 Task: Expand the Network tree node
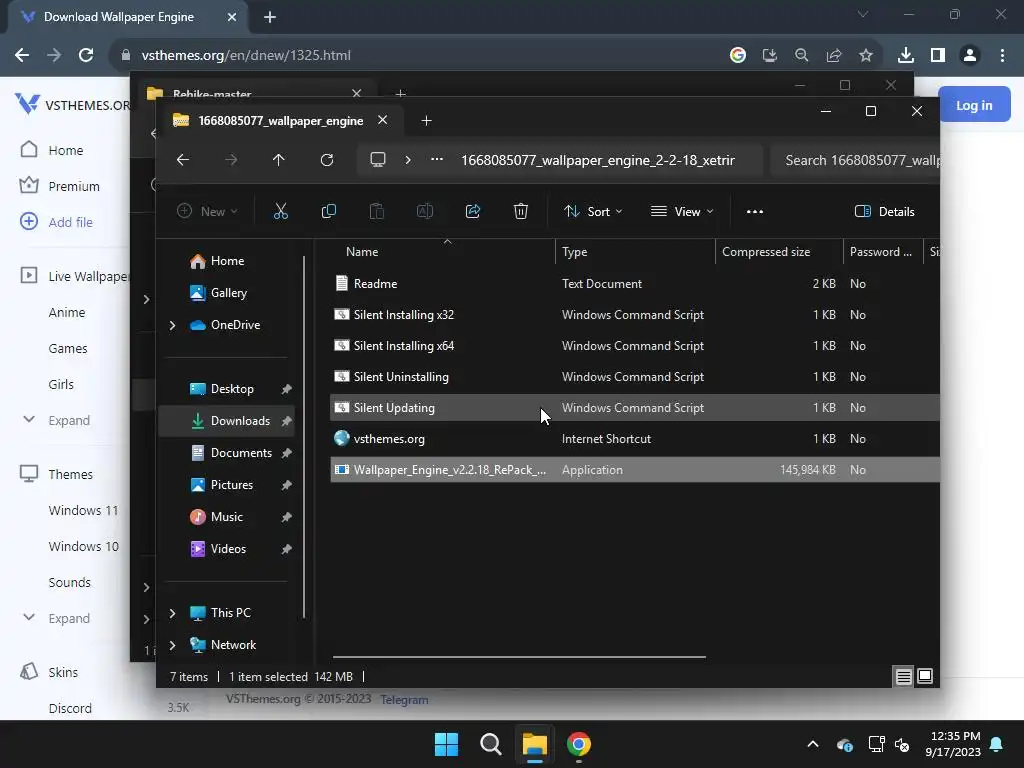click(x=172, y=645)
